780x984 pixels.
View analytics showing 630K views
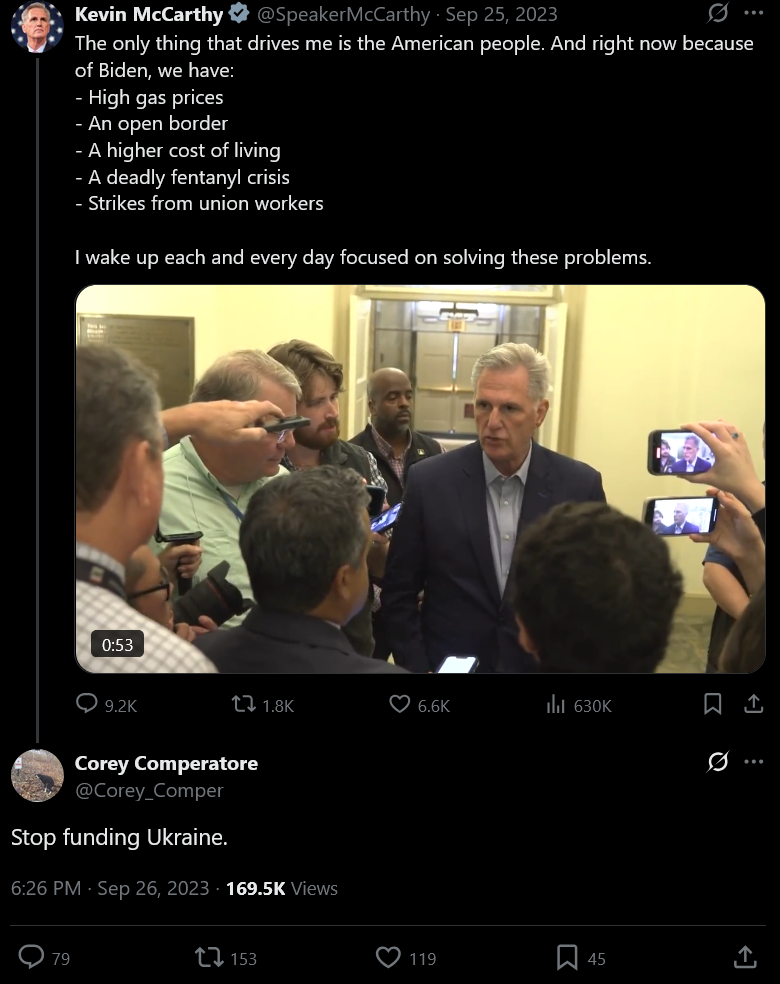pos(579,705)
